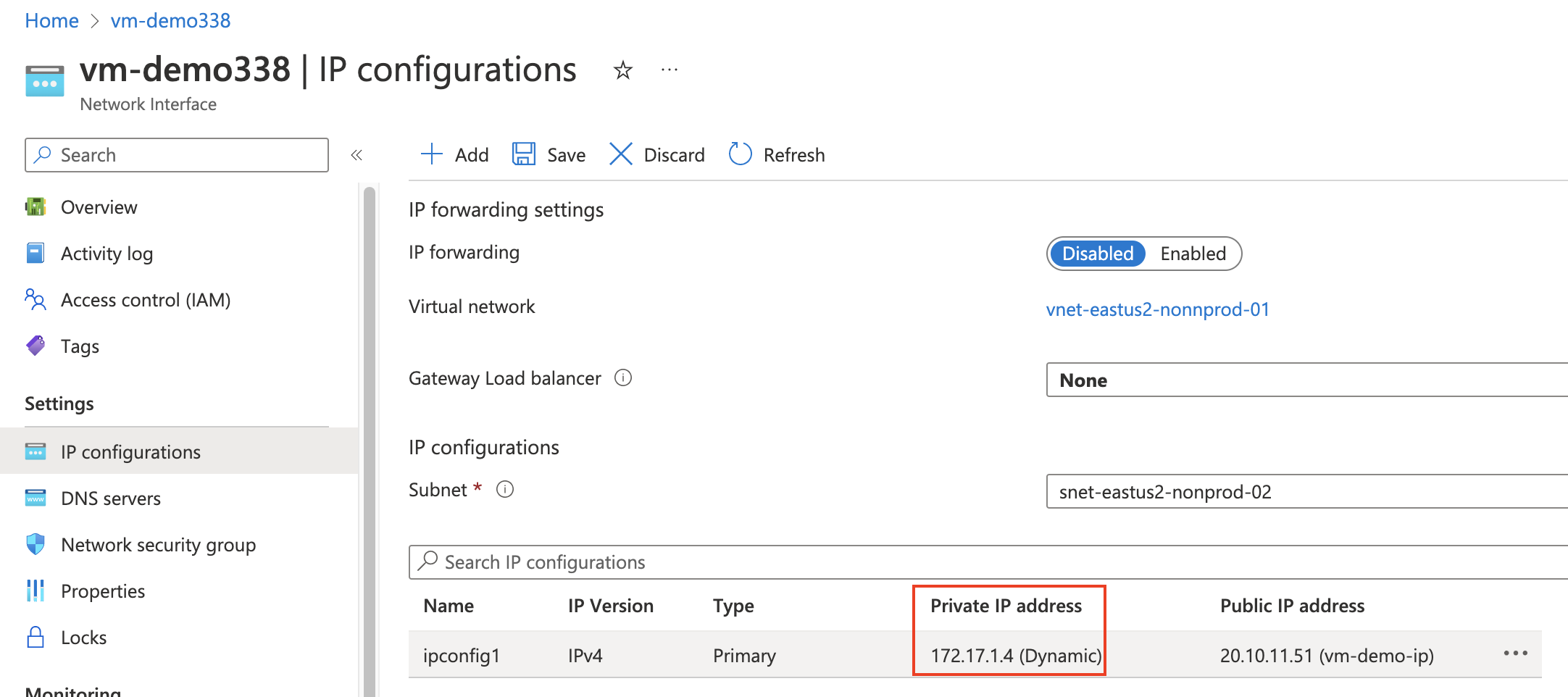Click the Add plus icon
1568x697 pixels.
coord(432,154)
